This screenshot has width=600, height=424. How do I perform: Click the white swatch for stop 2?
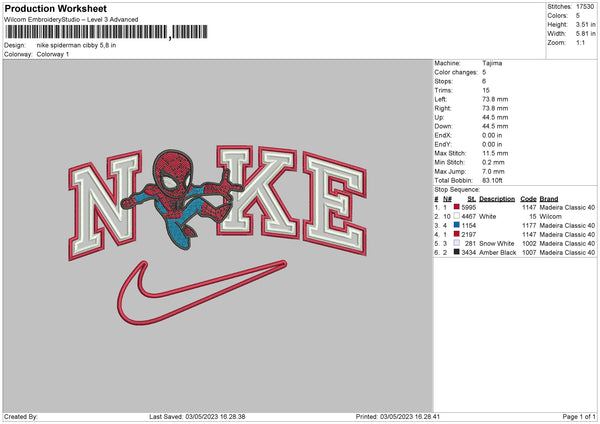point(457,216)
